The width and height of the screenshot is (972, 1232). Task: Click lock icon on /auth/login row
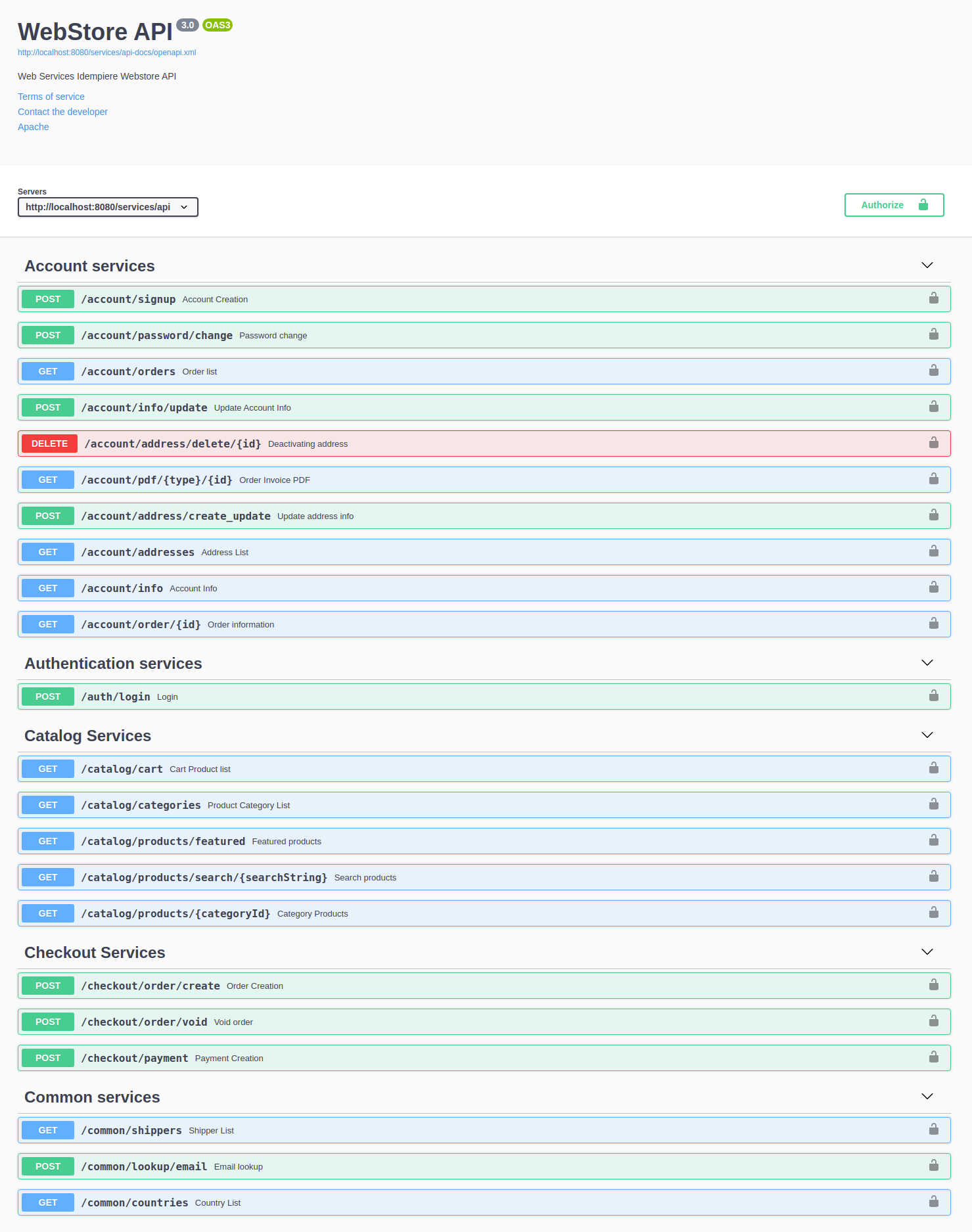(x=933, y=696)
